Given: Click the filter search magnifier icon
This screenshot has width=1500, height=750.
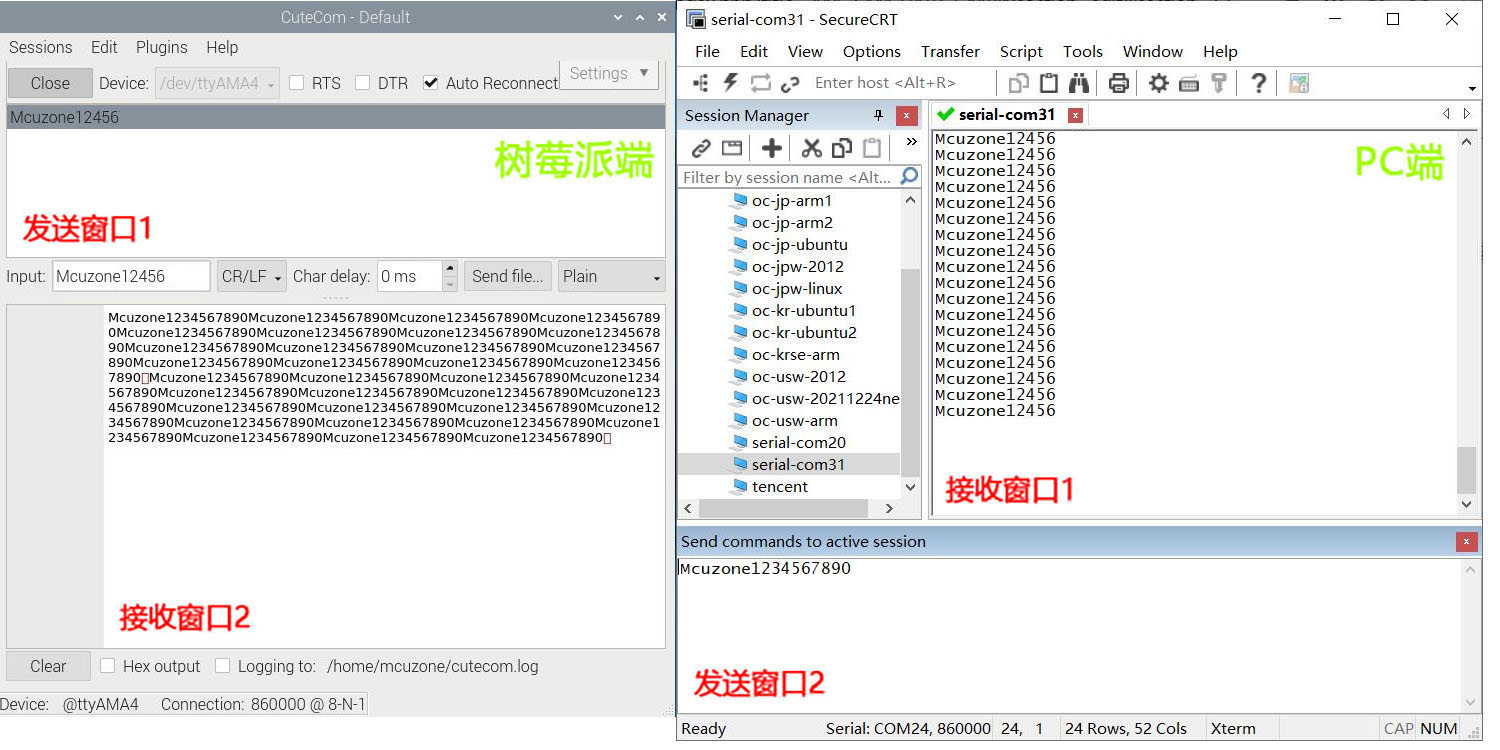Looking at the screenshot, I should (x=909, y=176).
